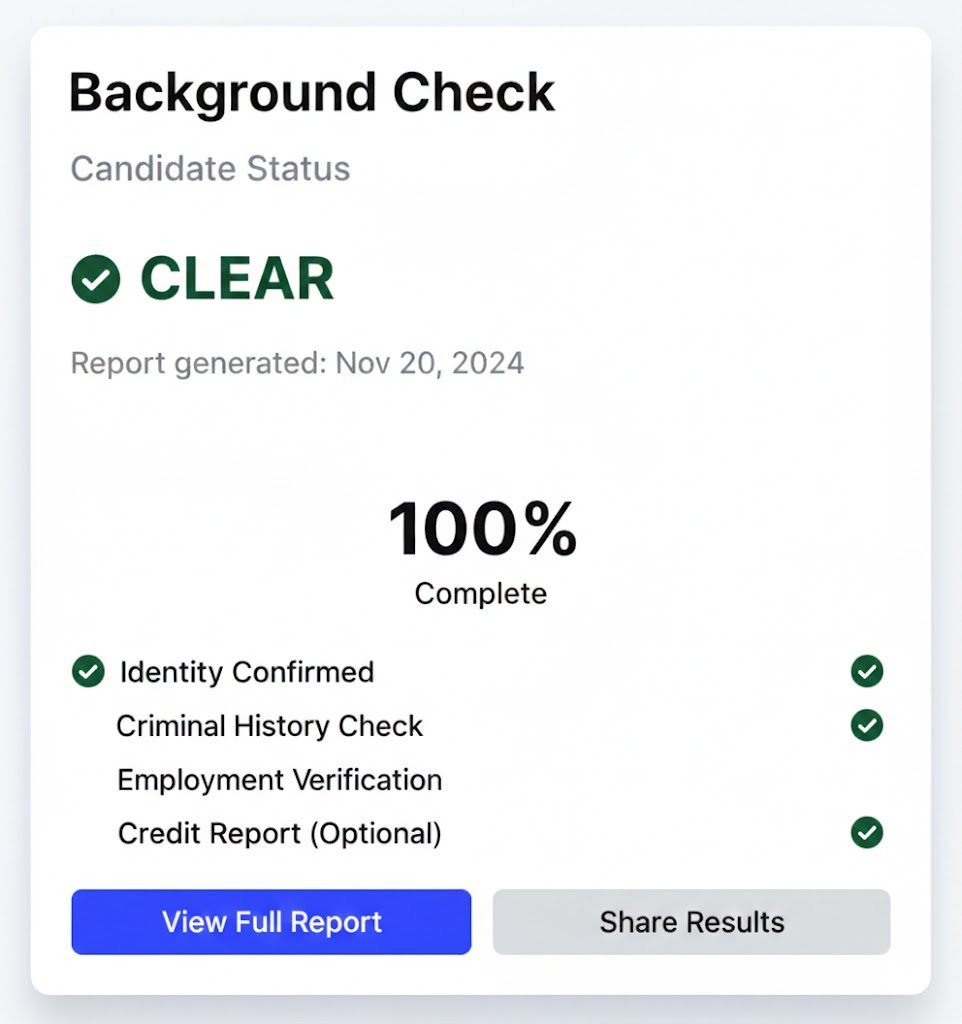The image size is (962, 1024).
Task: Select the Identity Confirmed item label
Action: 246,672
